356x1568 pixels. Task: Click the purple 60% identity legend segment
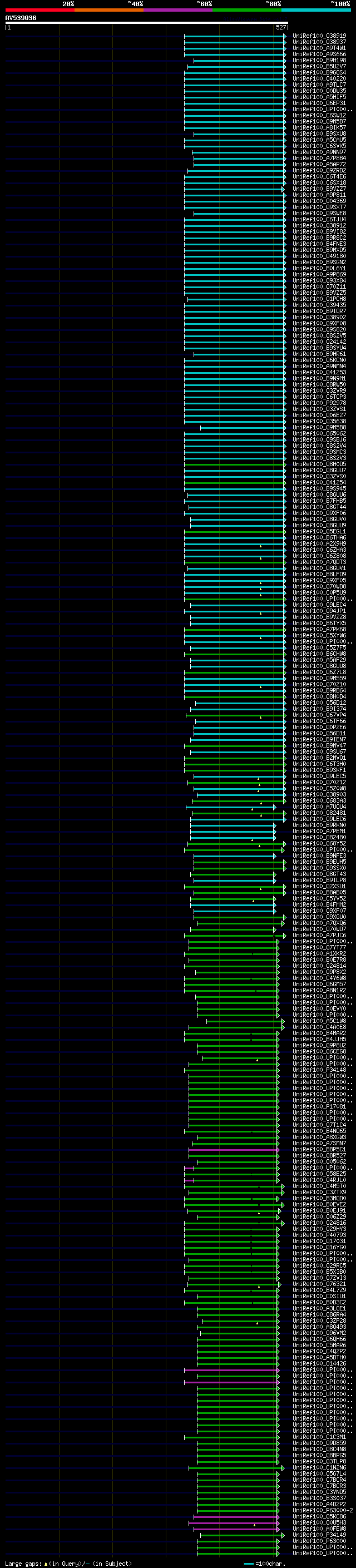click(x=177, y=10)
